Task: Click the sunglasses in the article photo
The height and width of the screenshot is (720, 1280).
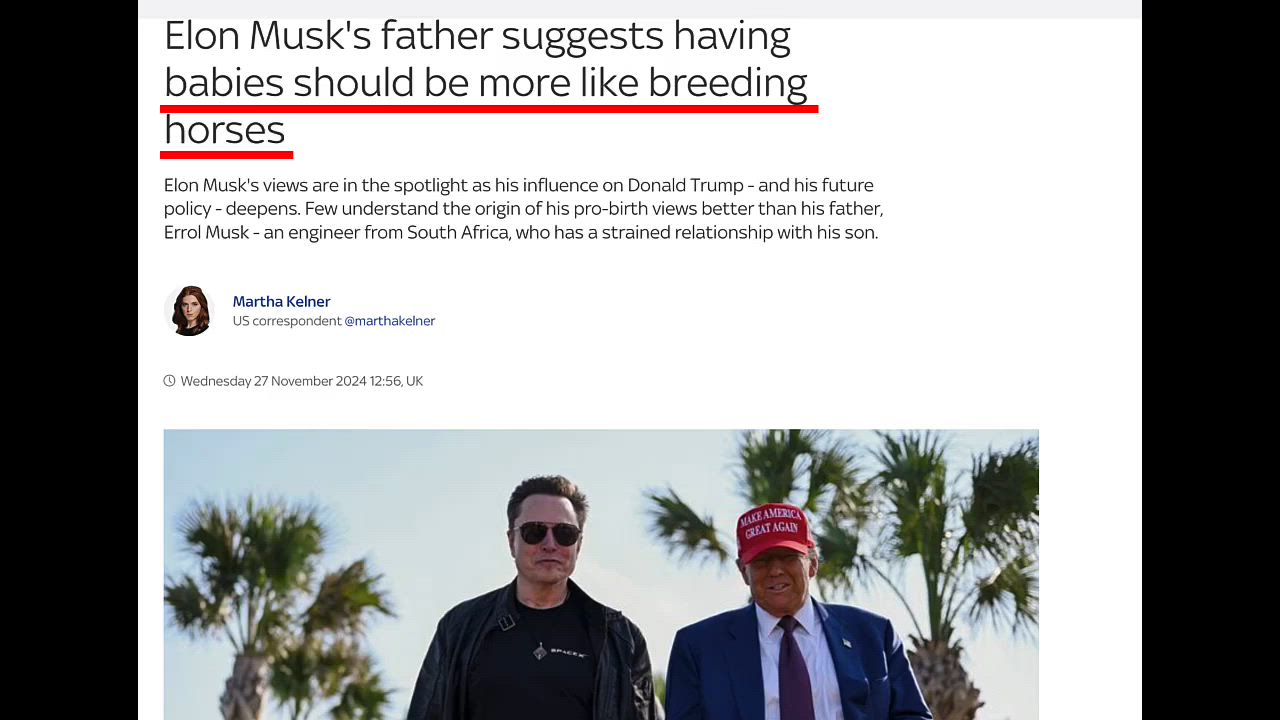Action: click(x=548, y=533)
